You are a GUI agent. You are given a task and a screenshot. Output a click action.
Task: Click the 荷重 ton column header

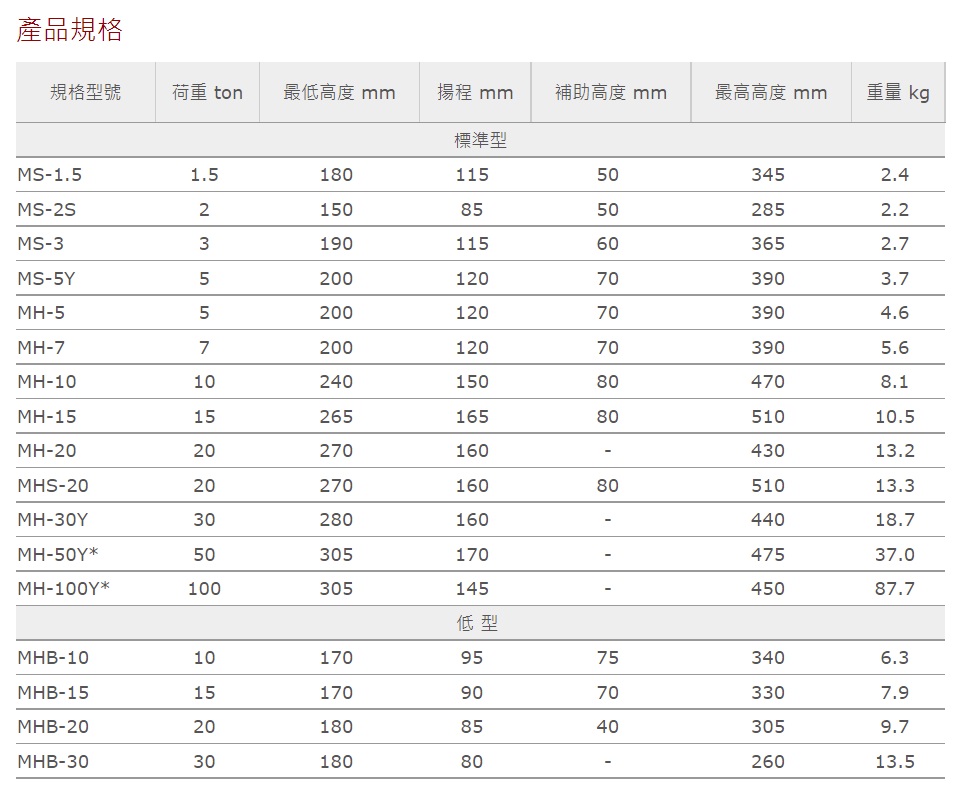point(207,93)
